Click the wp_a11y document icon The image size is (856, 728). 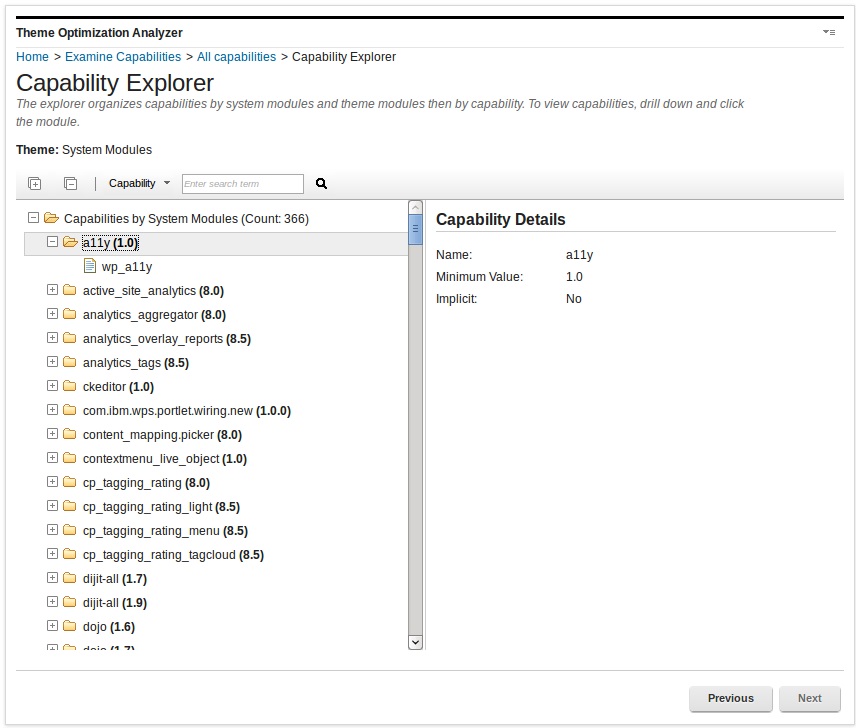pos(90,266)
